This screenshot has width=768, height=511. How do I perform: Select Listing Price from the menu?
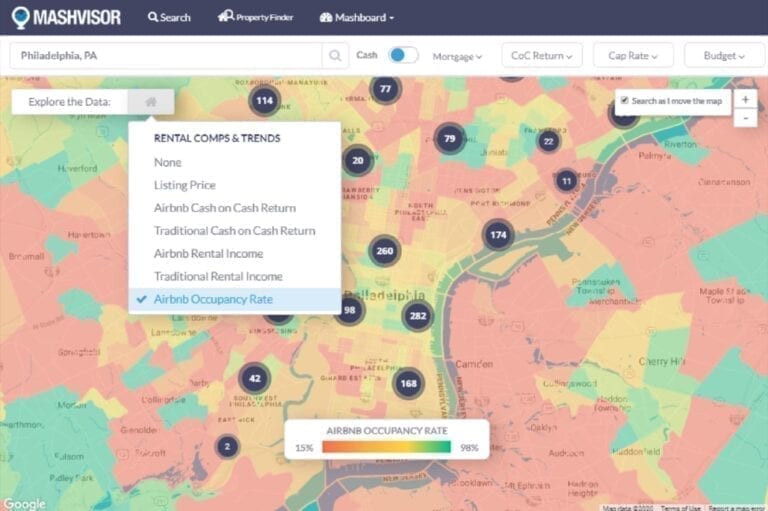click(184, 185)
